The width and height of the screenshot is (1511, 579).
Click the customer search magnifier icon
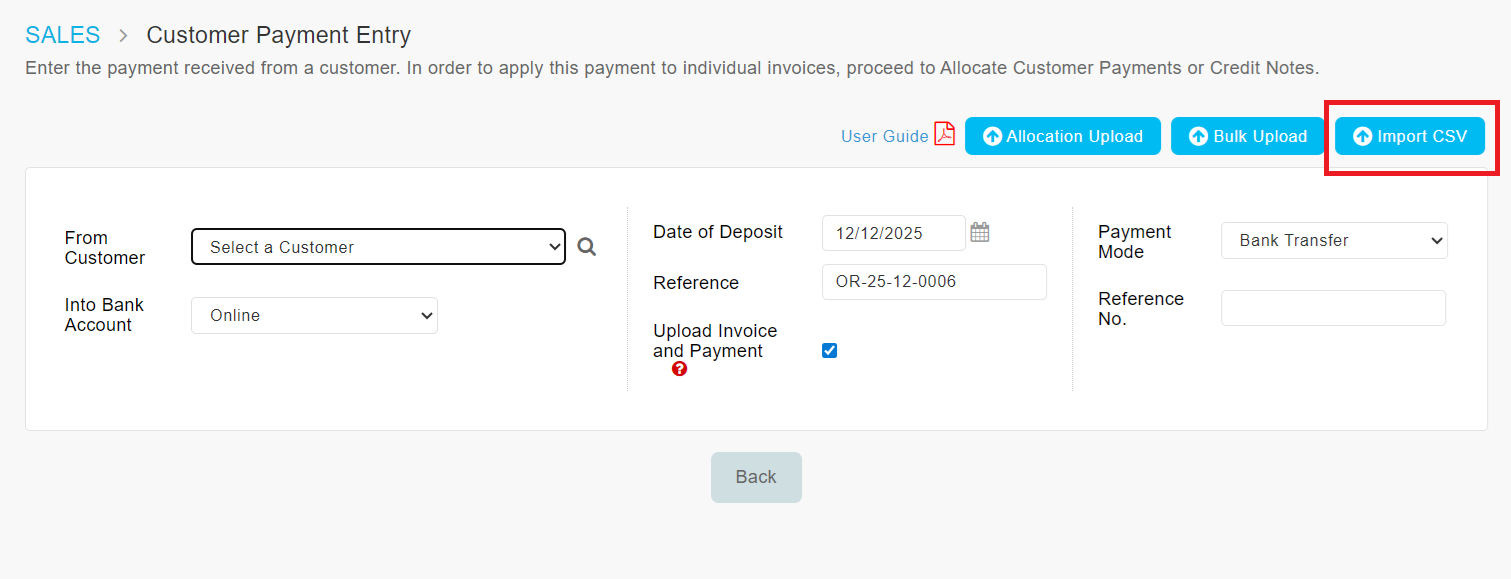587,247
